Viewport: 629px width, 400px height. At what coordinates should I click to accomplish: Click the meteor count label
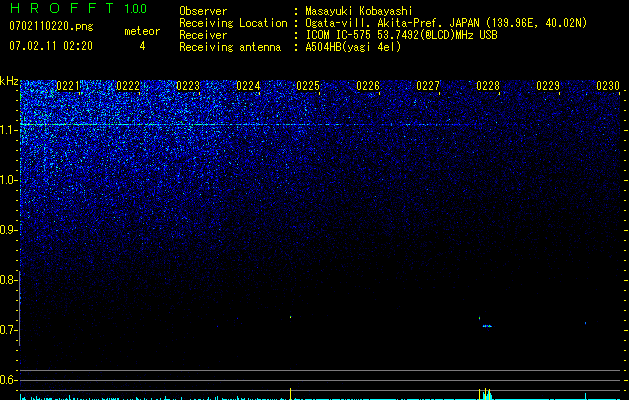coord(142,31)
